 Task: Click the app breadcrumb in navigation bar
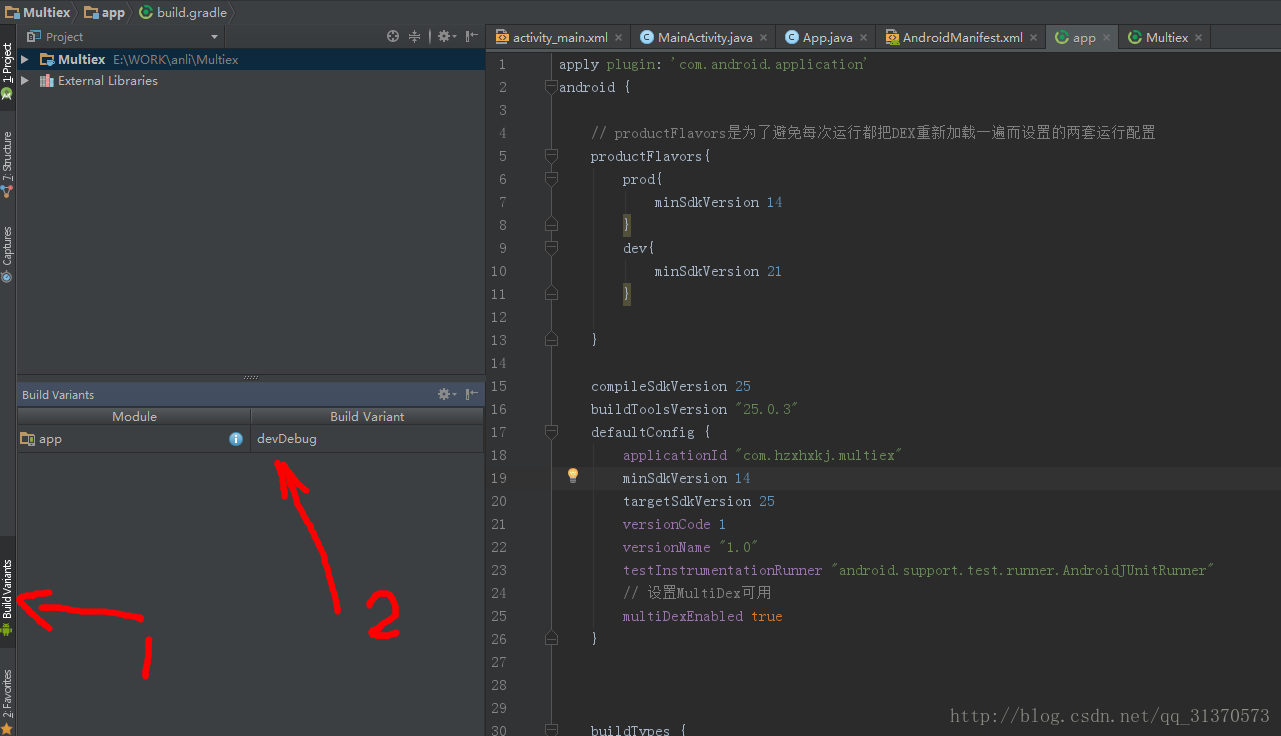coord(105,12)
